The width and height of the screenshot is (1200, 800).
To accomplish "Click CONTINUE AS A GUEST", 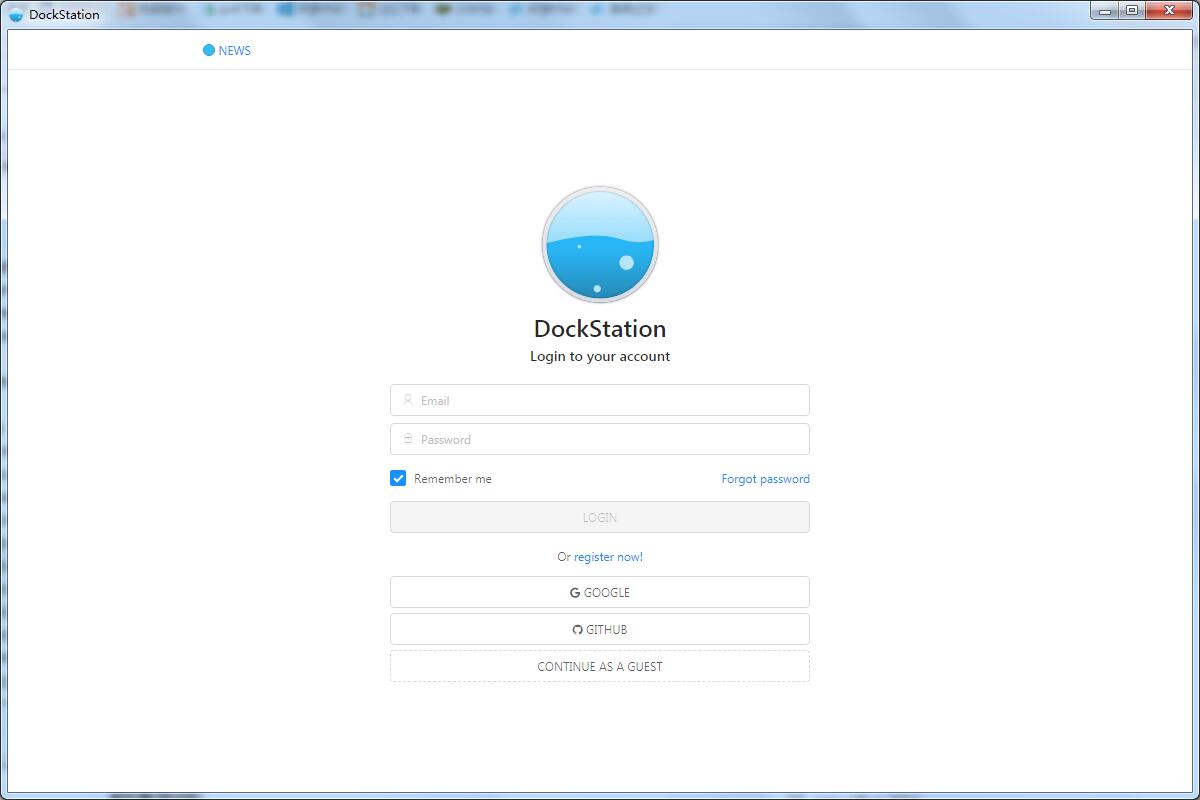I will [599, 666].
